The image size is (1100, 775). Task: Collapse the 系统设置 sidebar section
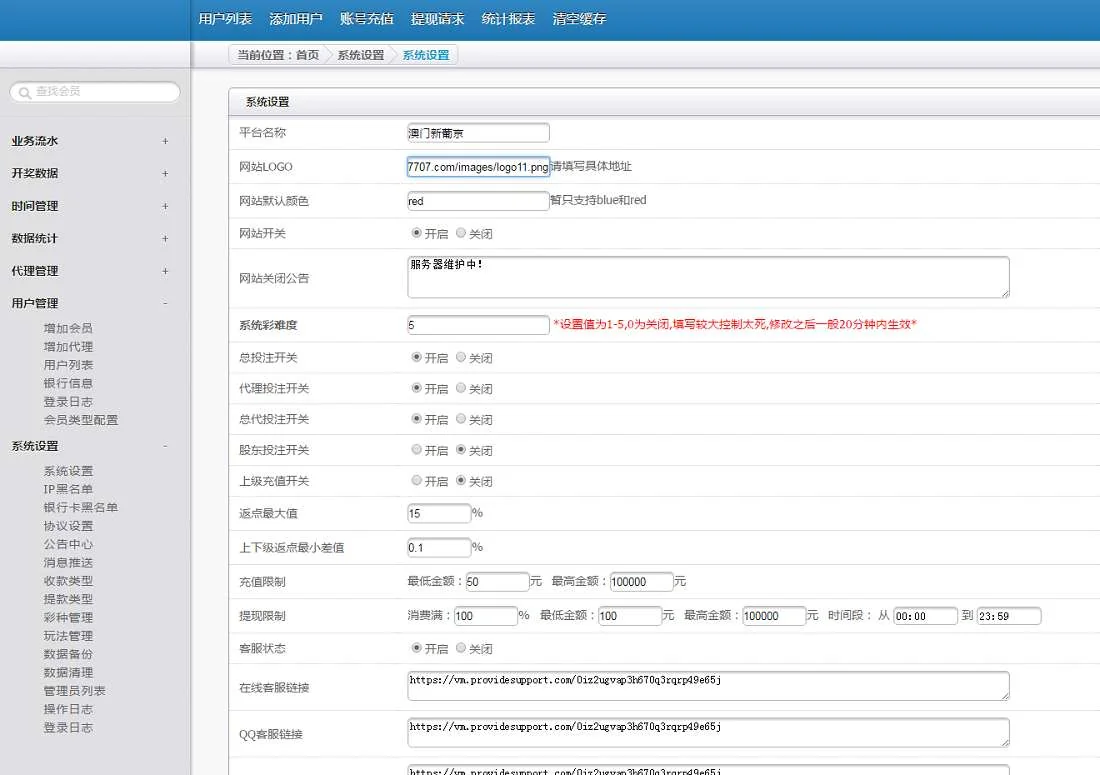coord(165,446)
